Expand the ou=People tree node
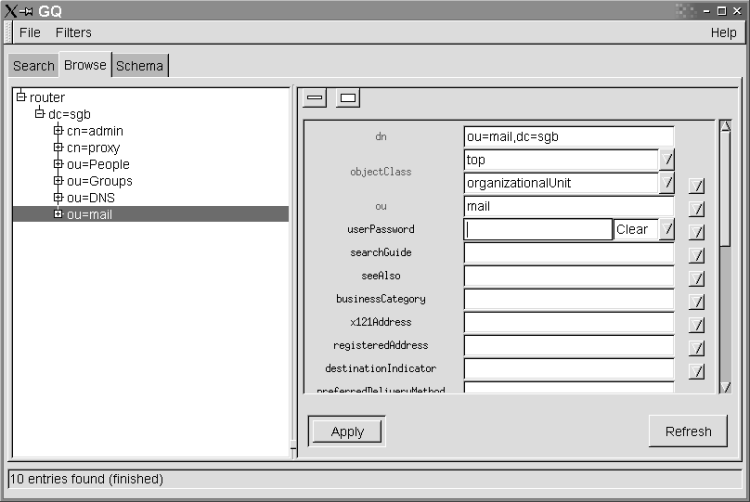750x502 pixels. click(58, 164)
